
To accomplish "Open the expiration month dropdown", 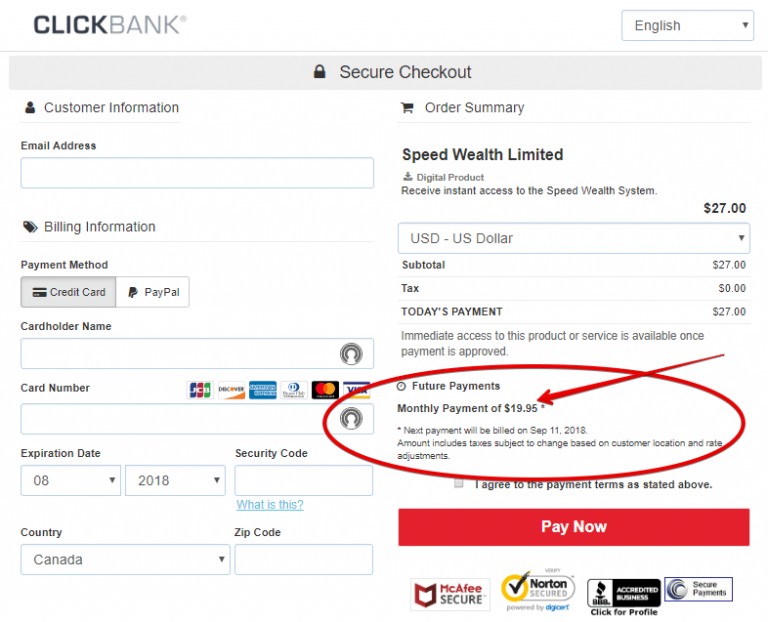I will (x=71, y=480).
